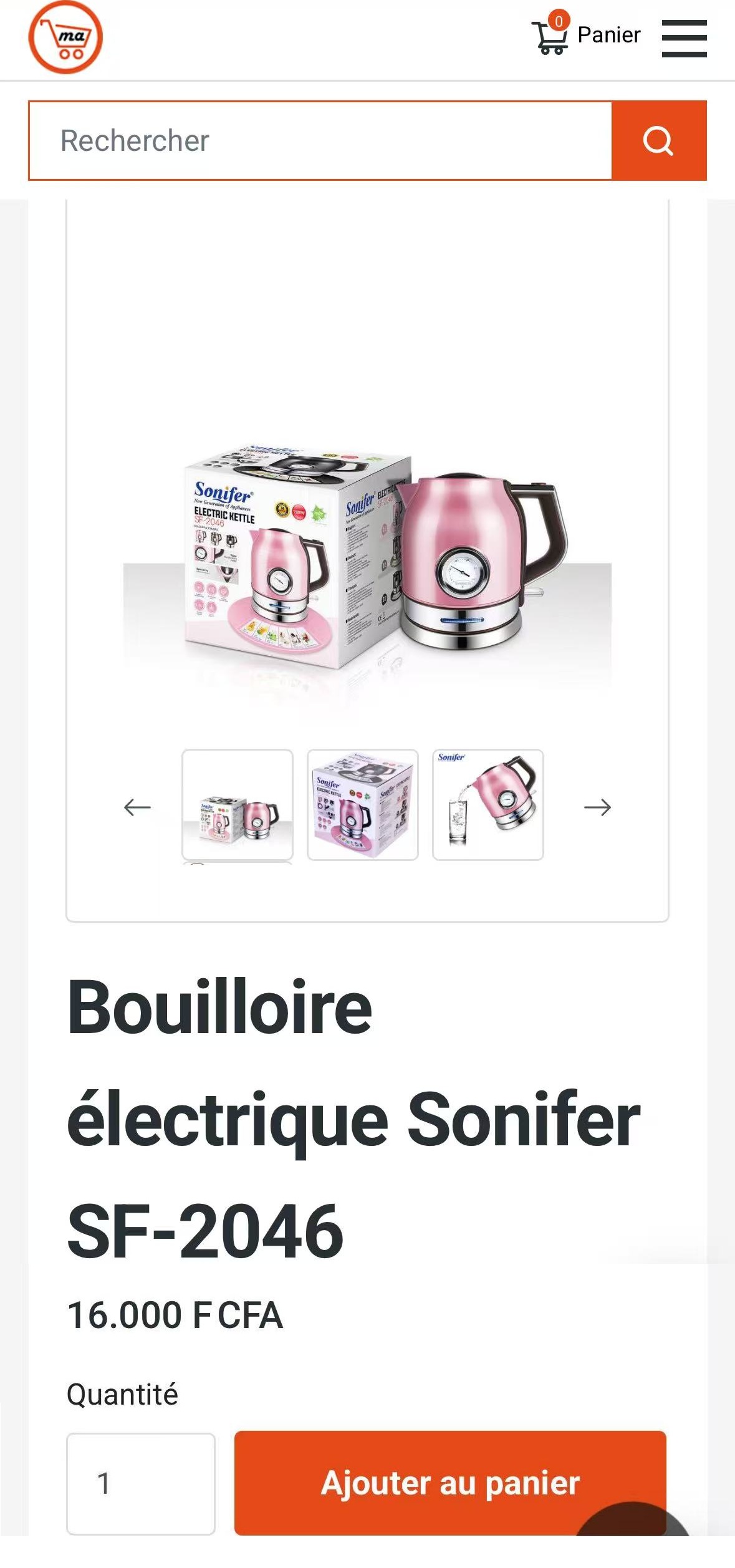Click the Bouilloire électrique Sonifer product title
This screenshot has height=1568, width=735.
(x=353, y=1119)
